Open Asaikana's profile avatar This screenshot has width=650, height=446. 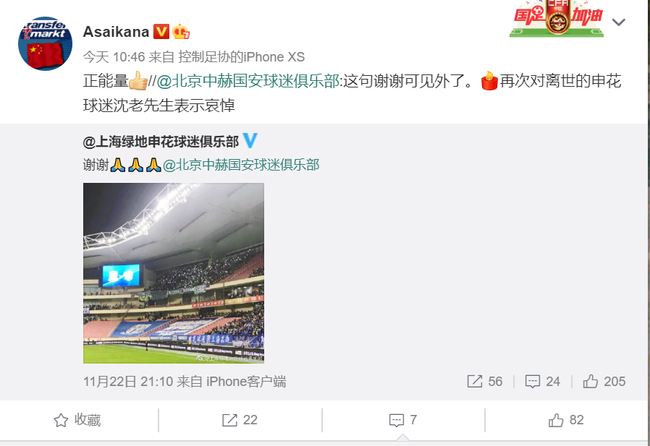pos(45,44)
